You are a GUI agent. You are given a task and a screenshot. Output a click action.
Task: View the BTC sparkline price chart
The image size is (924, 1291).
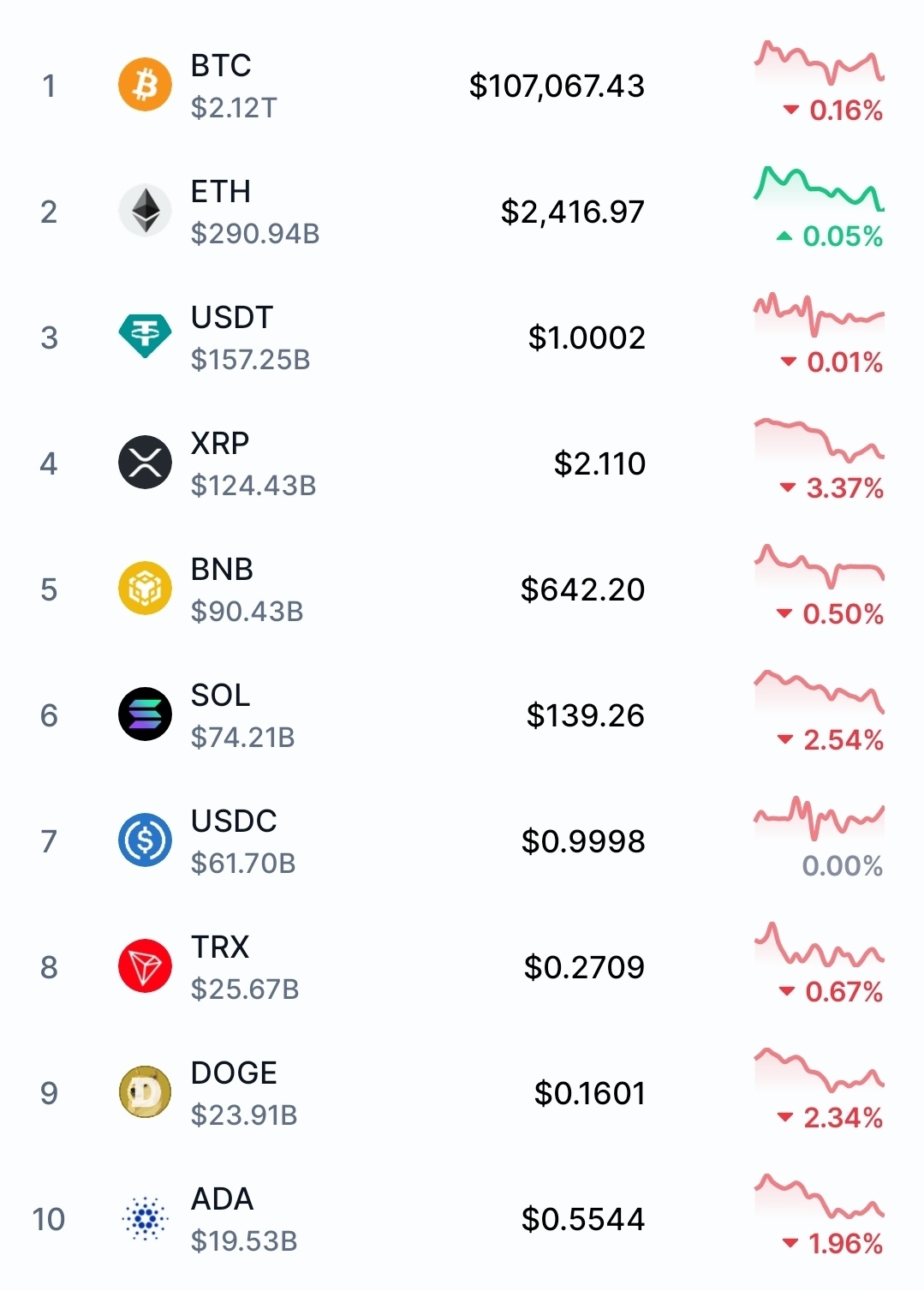819,63
